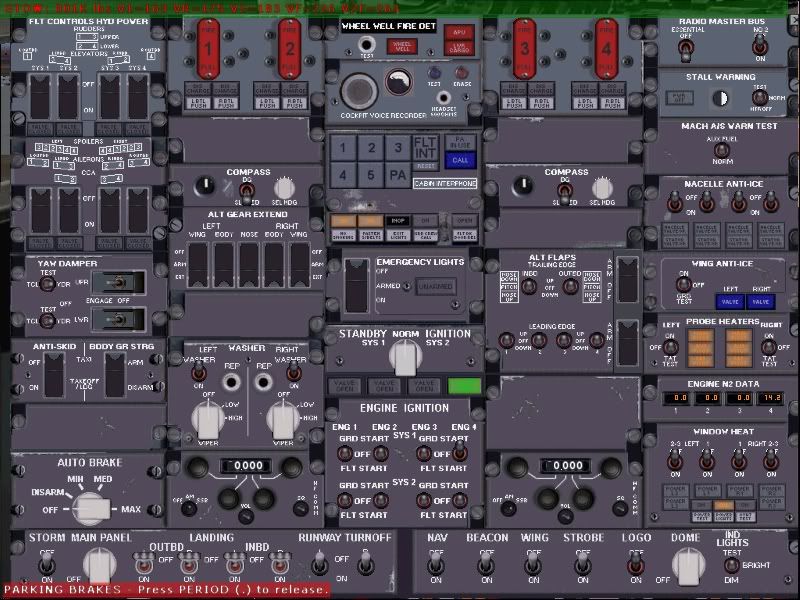Turn the MAIN PANEL lighting knob

(99, 566)
